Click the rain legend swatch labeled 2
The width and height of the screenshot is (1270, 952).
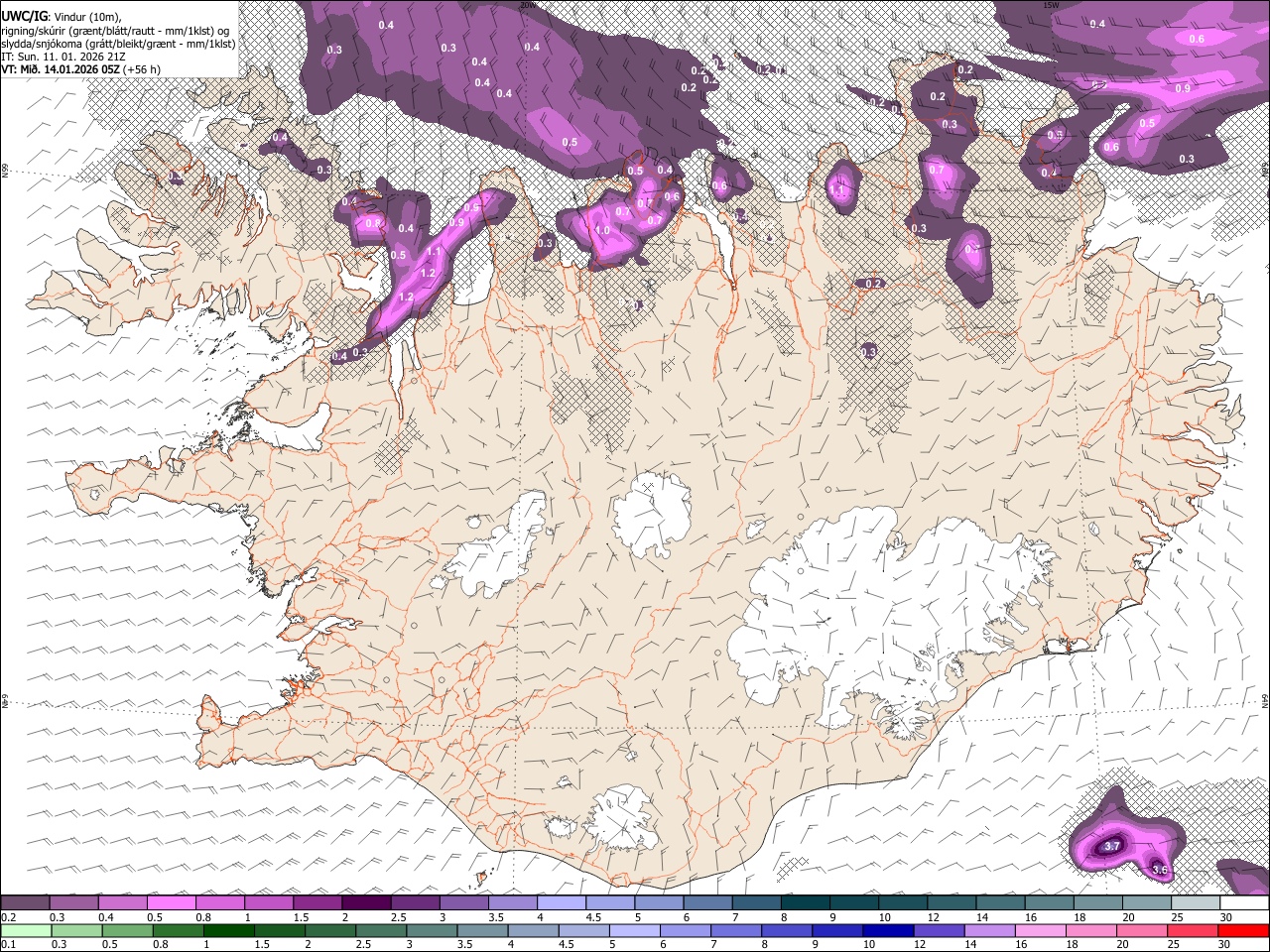330,930
